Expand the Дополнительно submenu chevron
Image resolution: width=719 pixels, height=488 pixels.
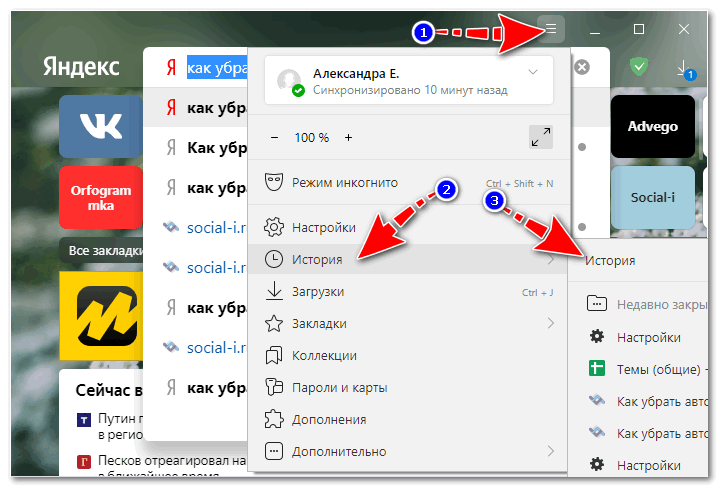point(551,451)
